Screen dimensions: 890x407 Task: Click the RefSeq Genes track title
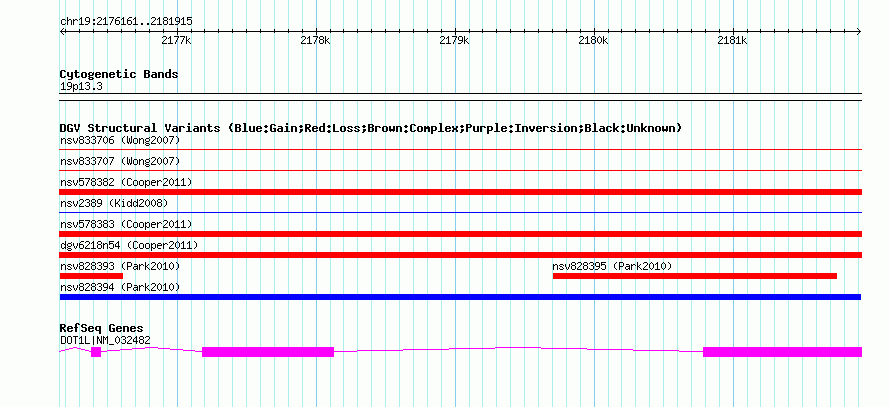[102, 329]
